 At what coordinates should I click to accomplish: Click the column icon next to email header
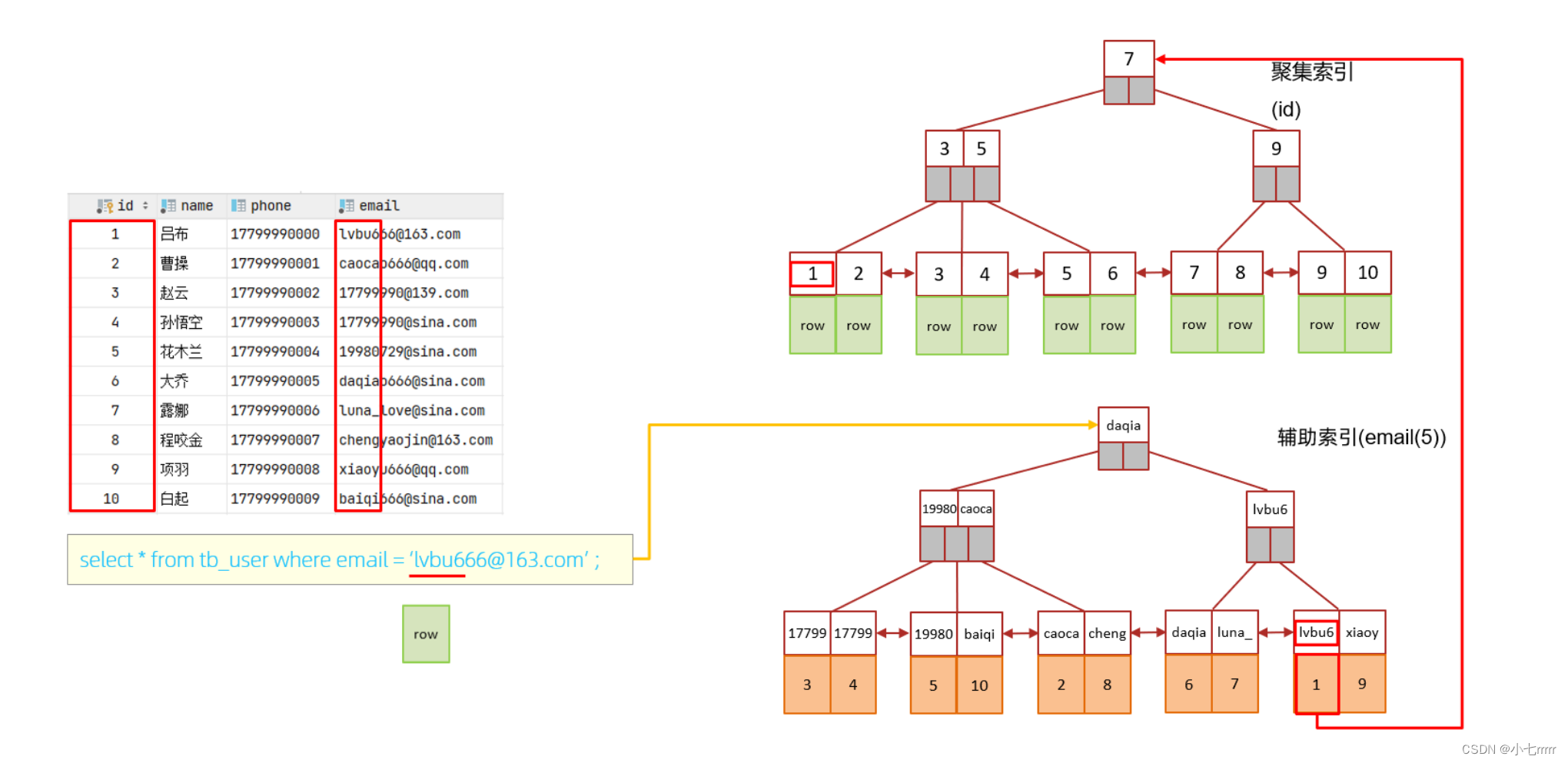coord(347,206)
